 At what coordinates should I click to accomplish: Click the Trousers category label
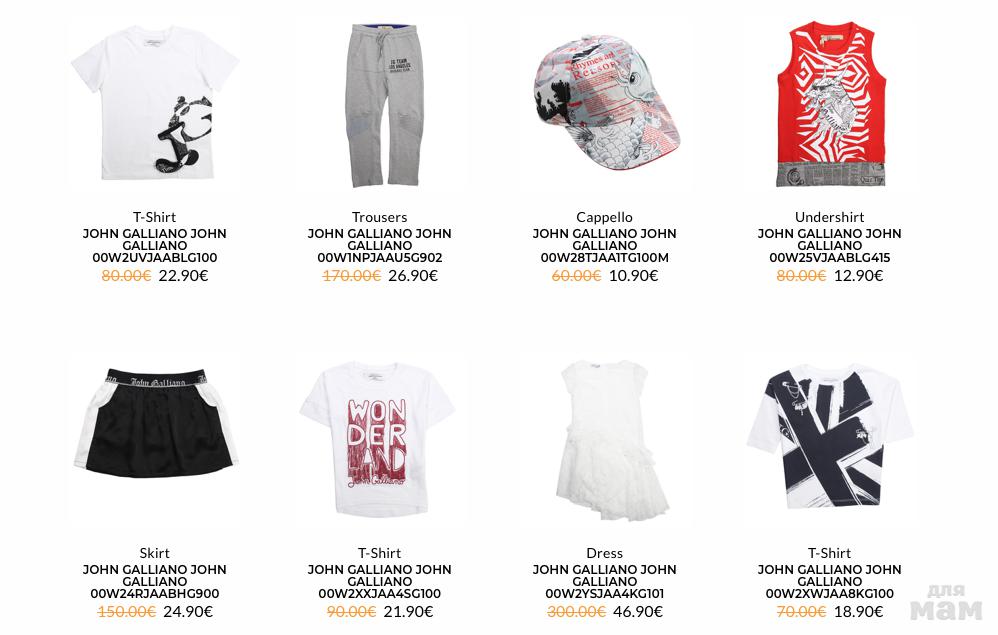[379, 217]
